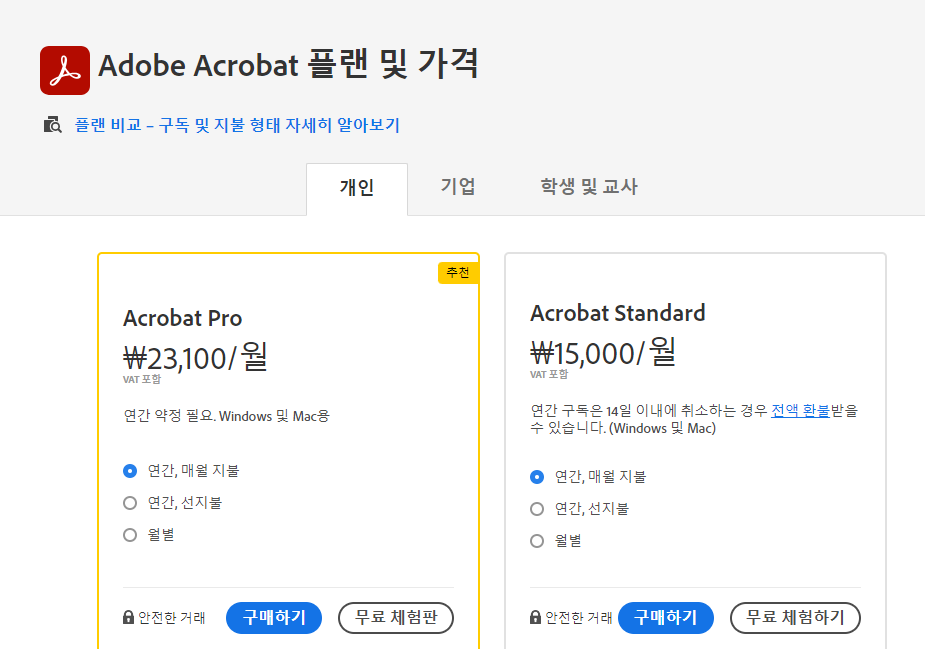Open the 학생 및 교사 tab

(587, 187)
